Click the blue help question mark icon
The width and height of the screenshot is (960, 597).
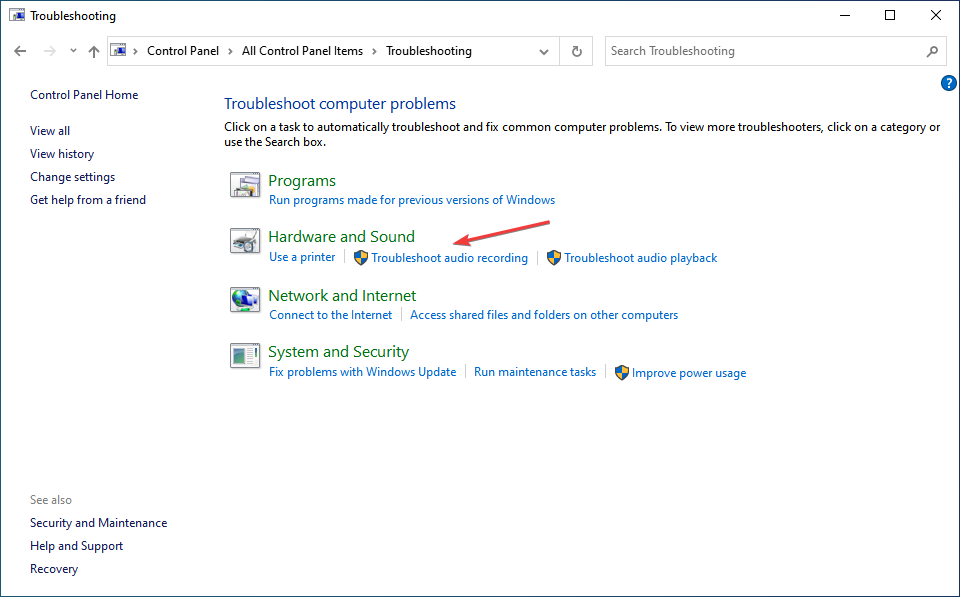(x=948, y=83)
